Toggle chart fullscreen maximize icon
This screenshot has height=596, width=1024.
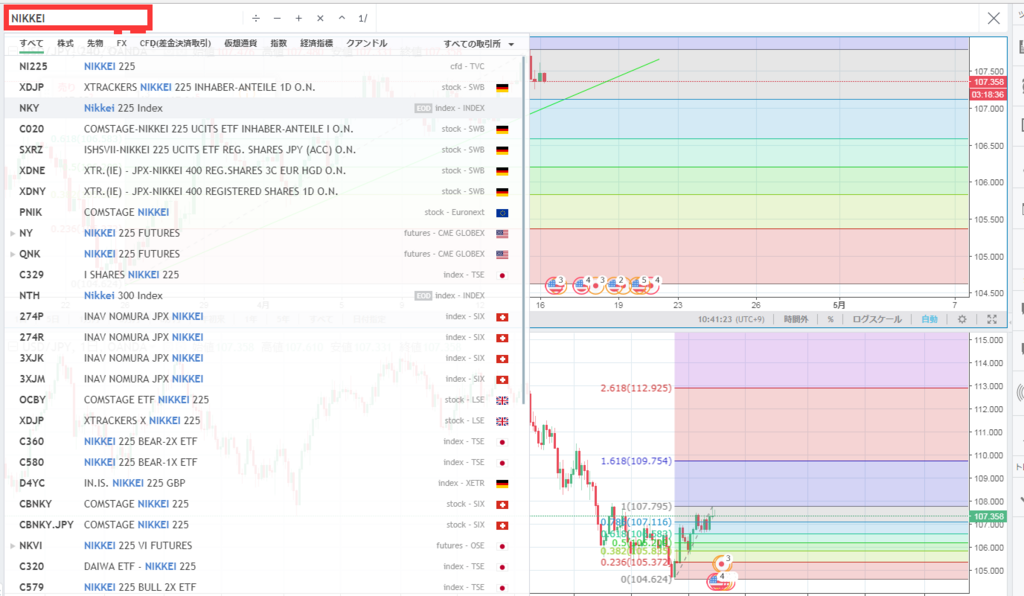[x=992, y=319]
